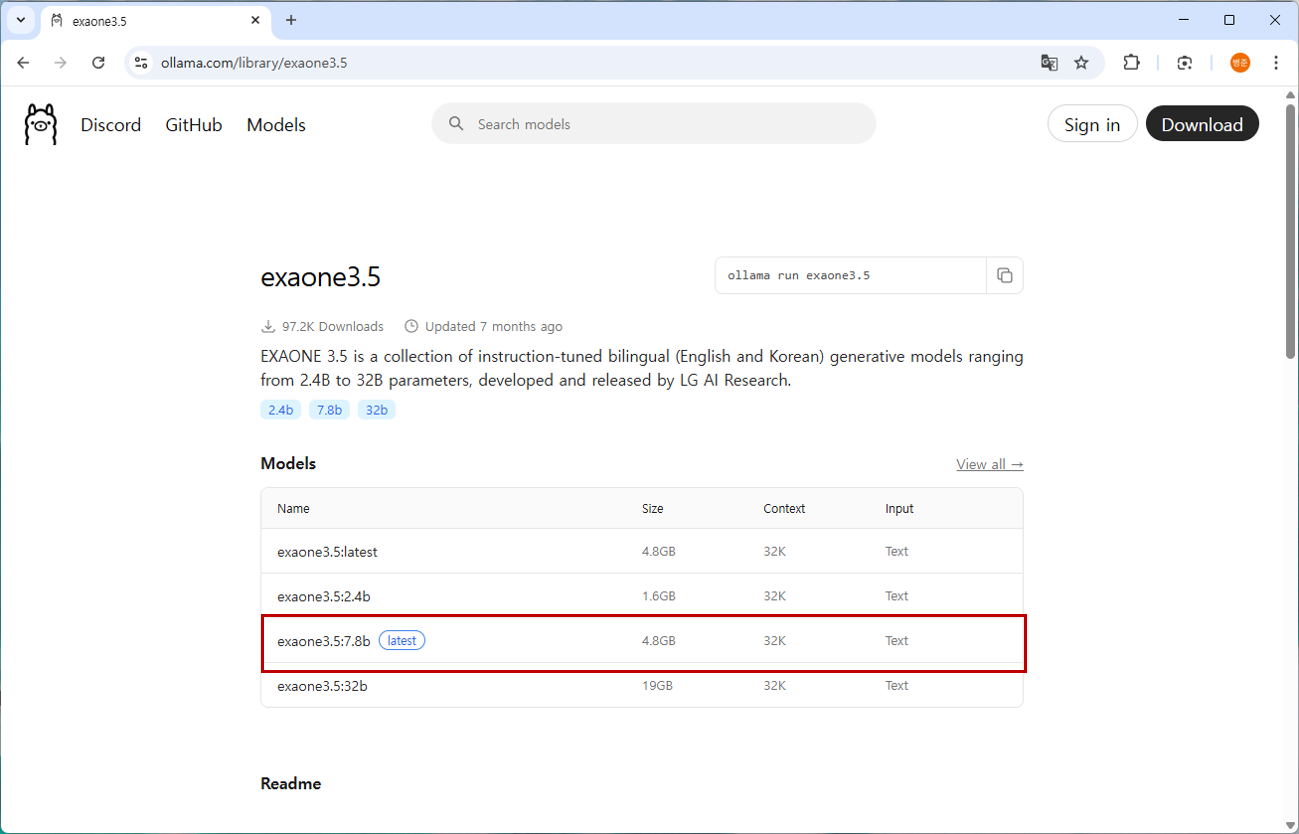Close the exaone3.5 browser tab
Screen dimensions: 1299x834
256,20
